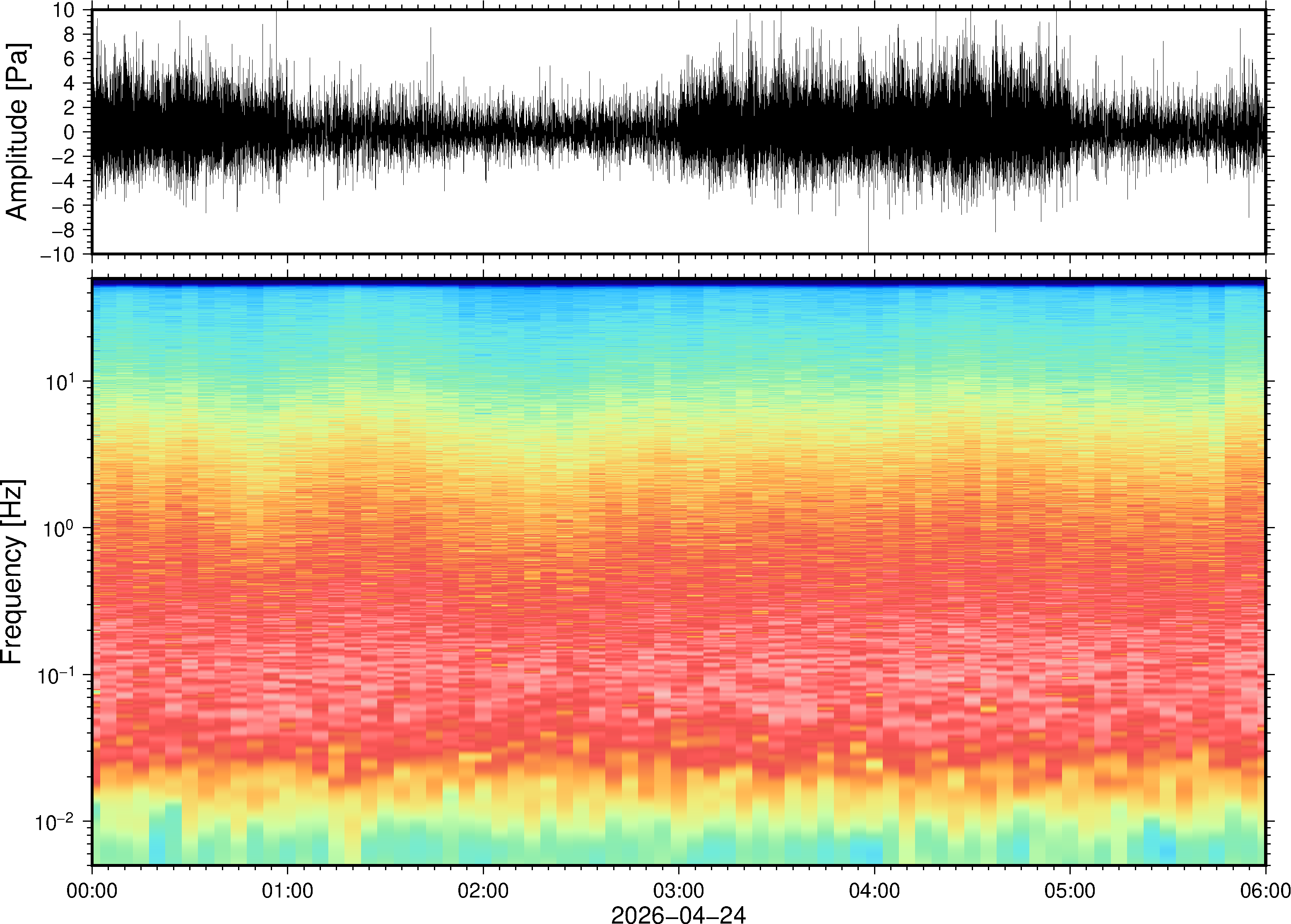
Task: Click the Frequency [Hz] axis title
Action: pos(12,572)
